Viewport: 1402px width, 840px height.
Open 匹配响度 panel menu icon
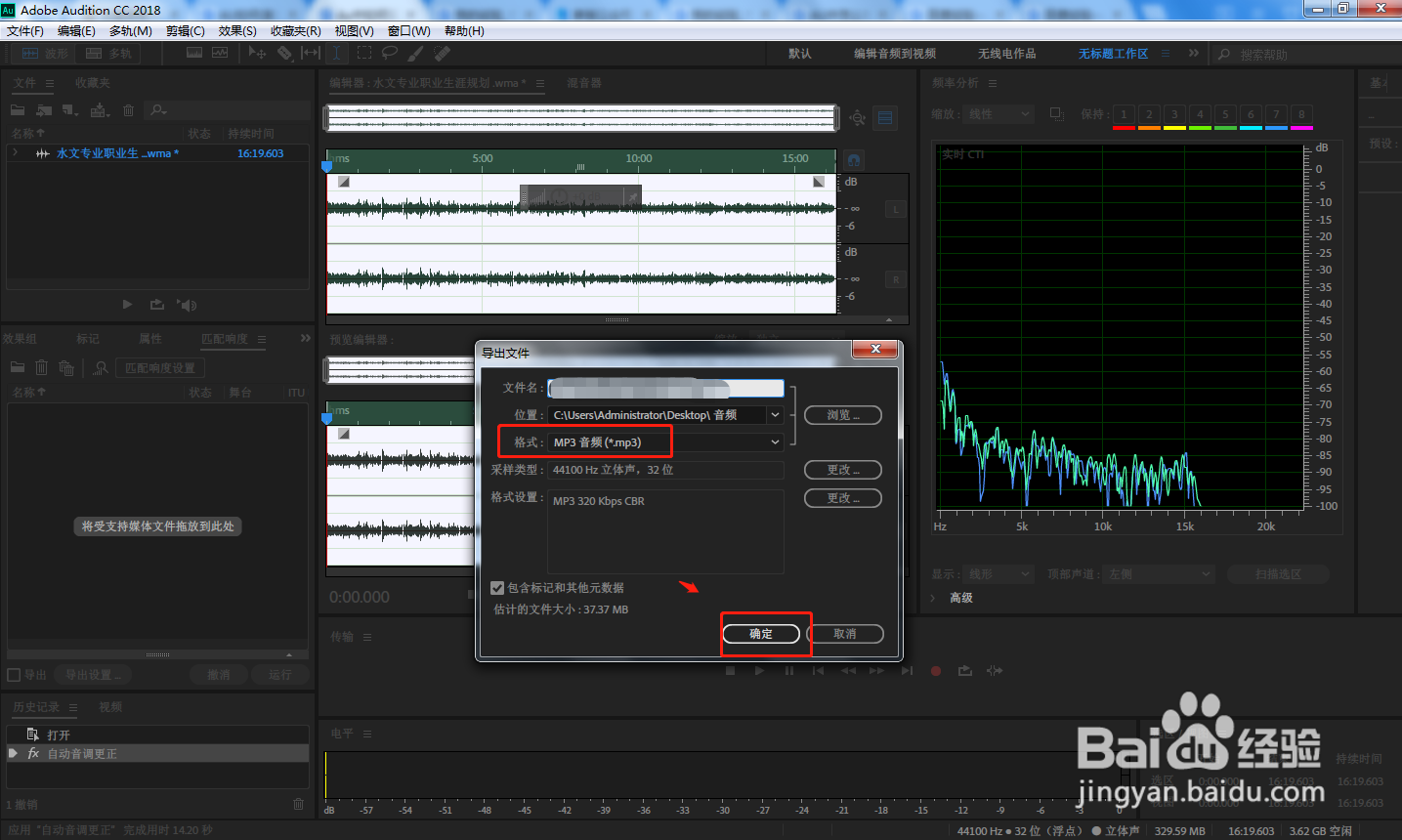[x=262, y=339]
